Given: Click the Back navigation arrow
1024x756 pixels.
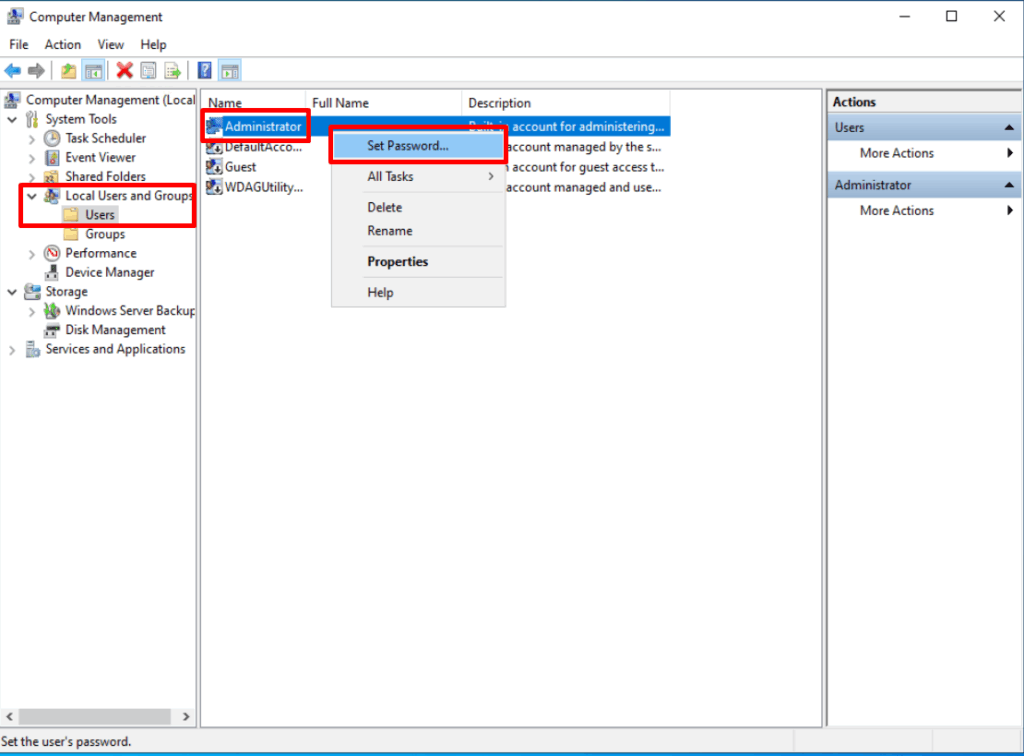Looking at the screenshot, I should (x=13, y=70).
